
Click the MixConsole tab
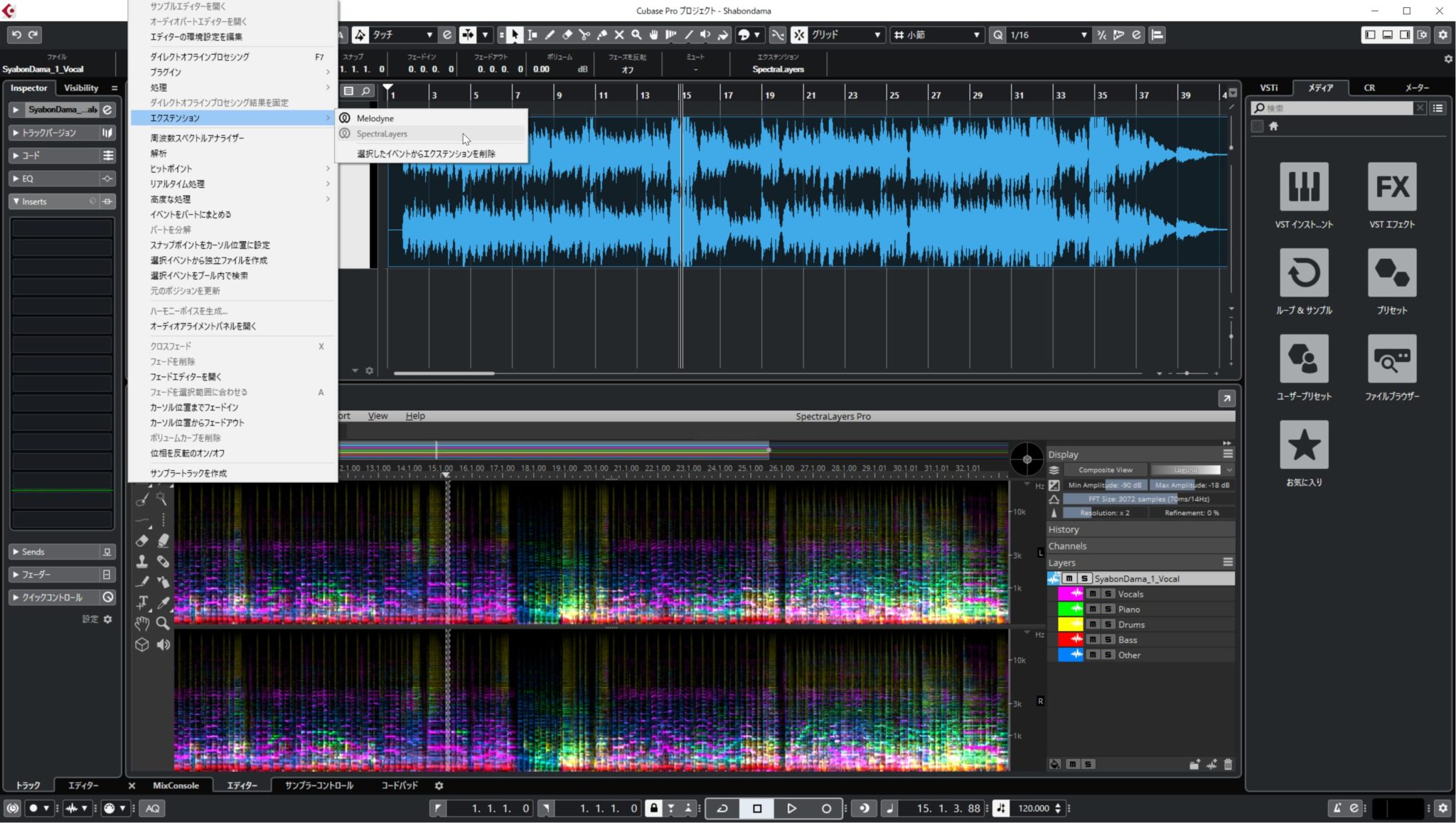point(175,784)
